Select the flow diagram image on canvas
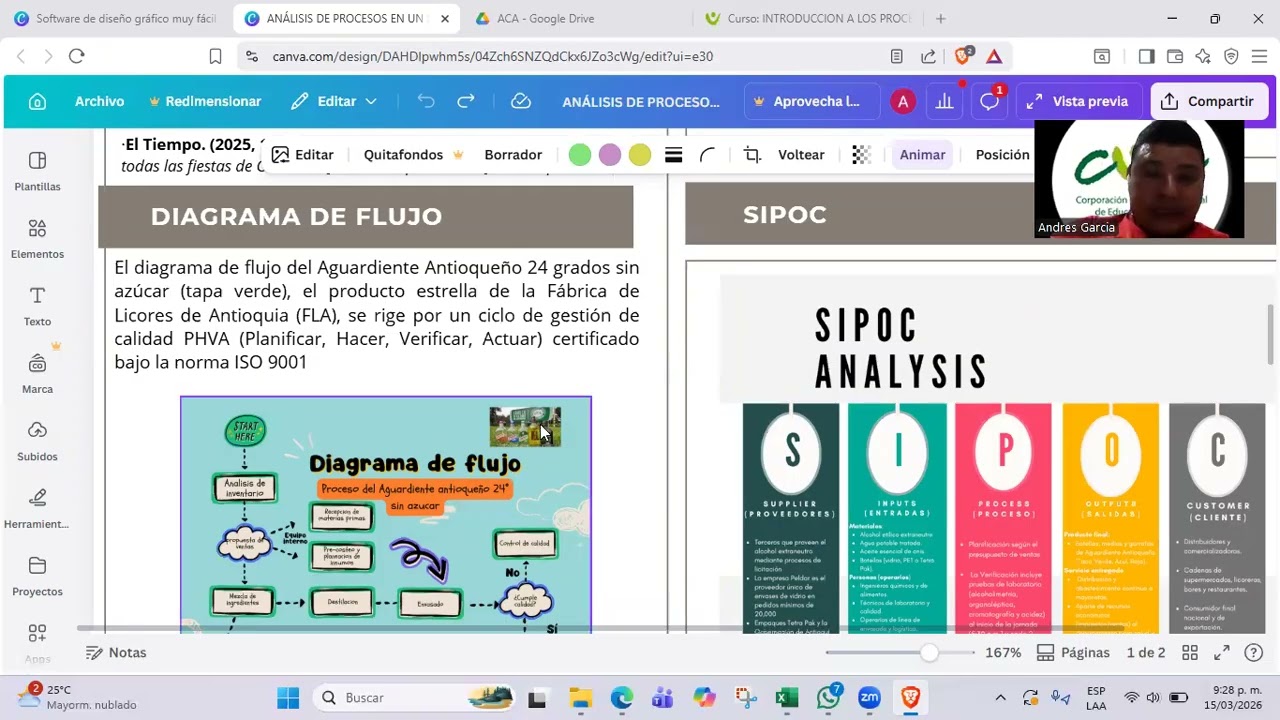This screenshot has width=1280, height=720. [386, 515]
